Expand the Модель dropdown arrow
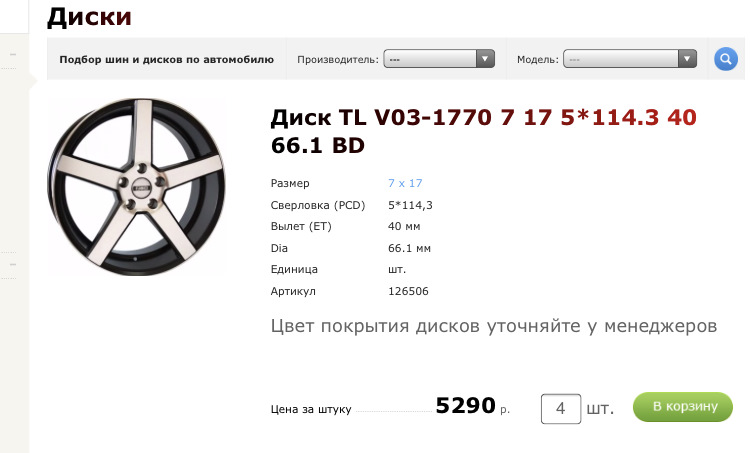This screenshot has height=453, width=750. [687, 59]
